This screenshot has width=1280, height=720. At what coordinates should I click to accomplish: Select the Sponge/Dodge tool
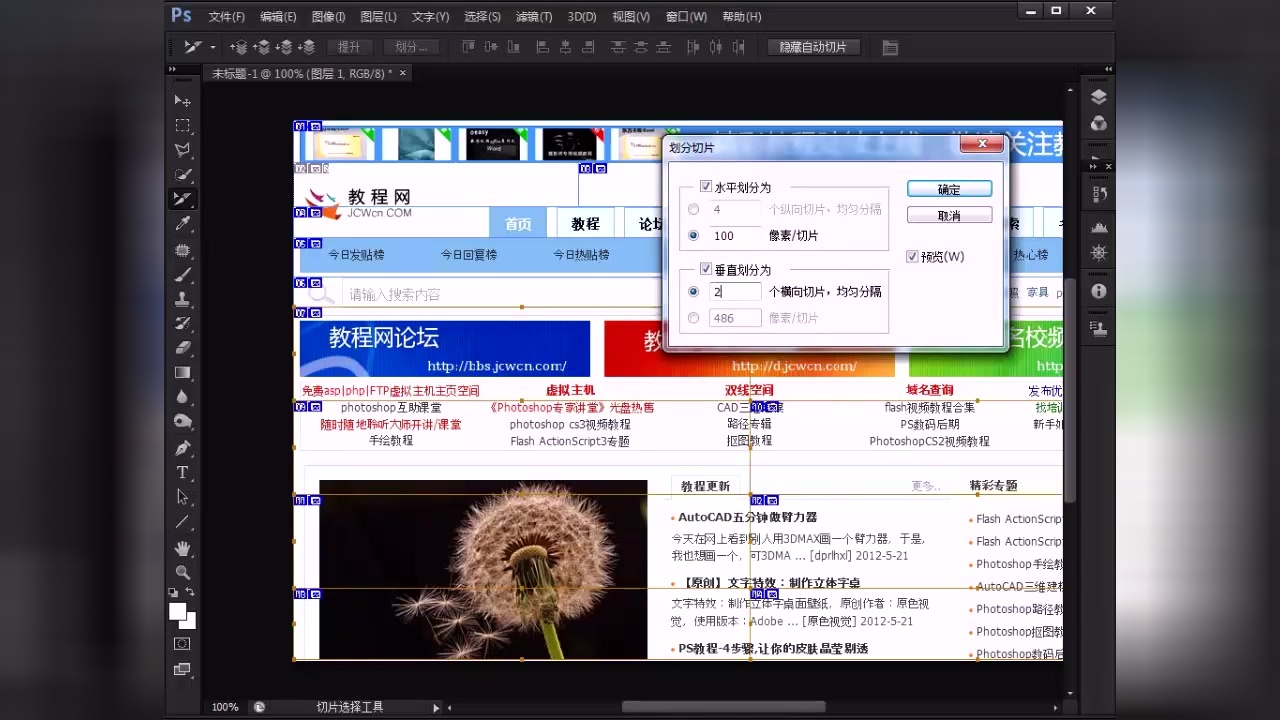(182, 422)
